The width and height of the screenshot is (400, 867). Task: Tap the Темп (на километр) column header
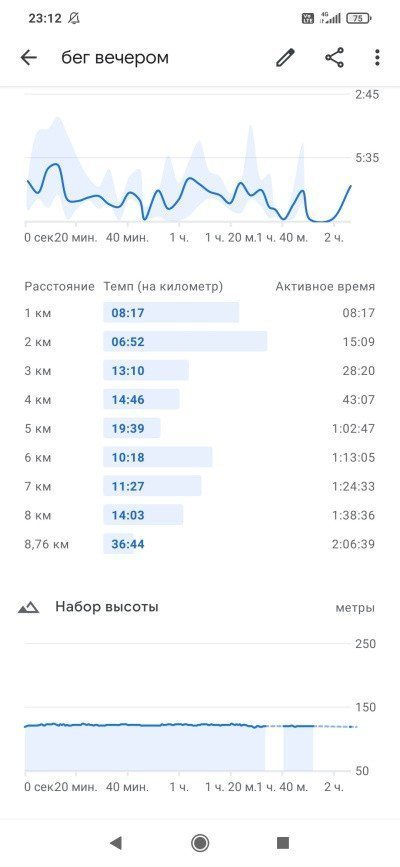click(163, 286)
